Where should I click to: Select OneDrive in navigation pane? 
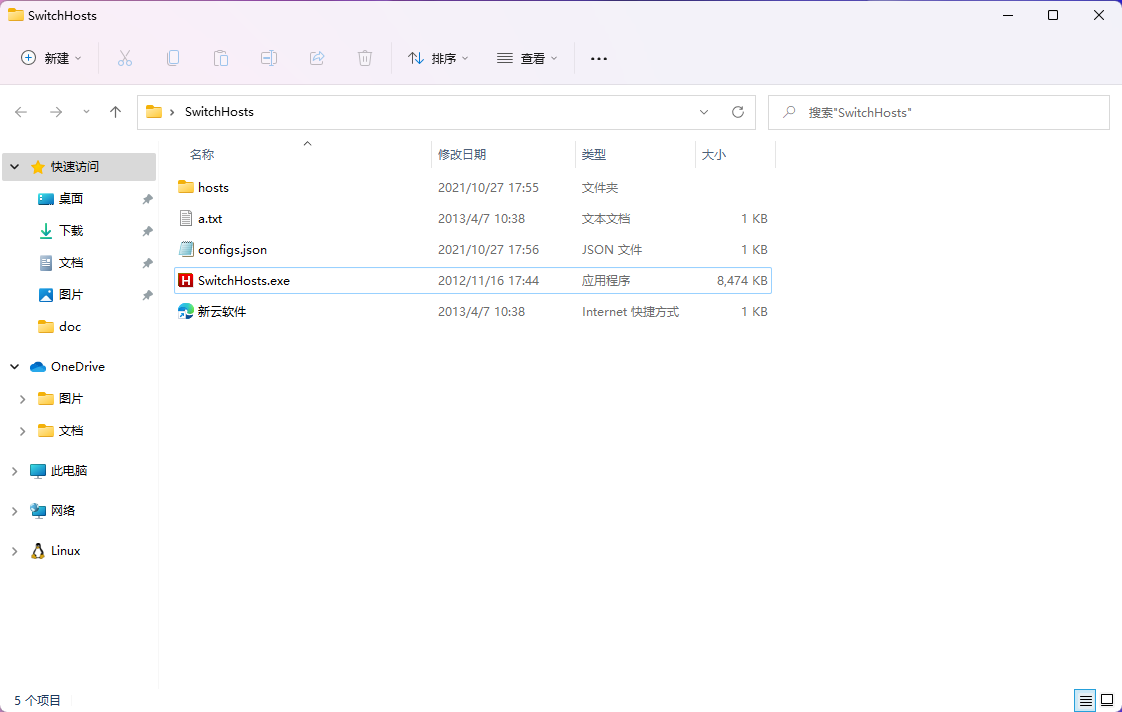point(79,366)
